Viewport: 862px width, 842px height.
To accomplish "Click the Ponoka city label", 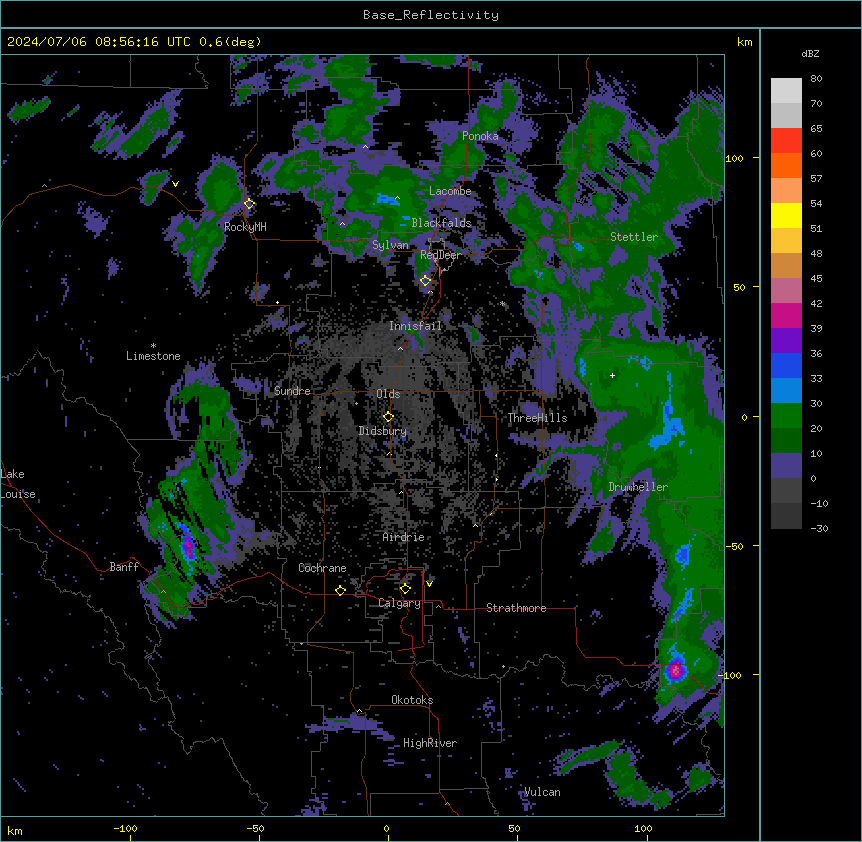I will pyautogui.click(x=480, y=136).
